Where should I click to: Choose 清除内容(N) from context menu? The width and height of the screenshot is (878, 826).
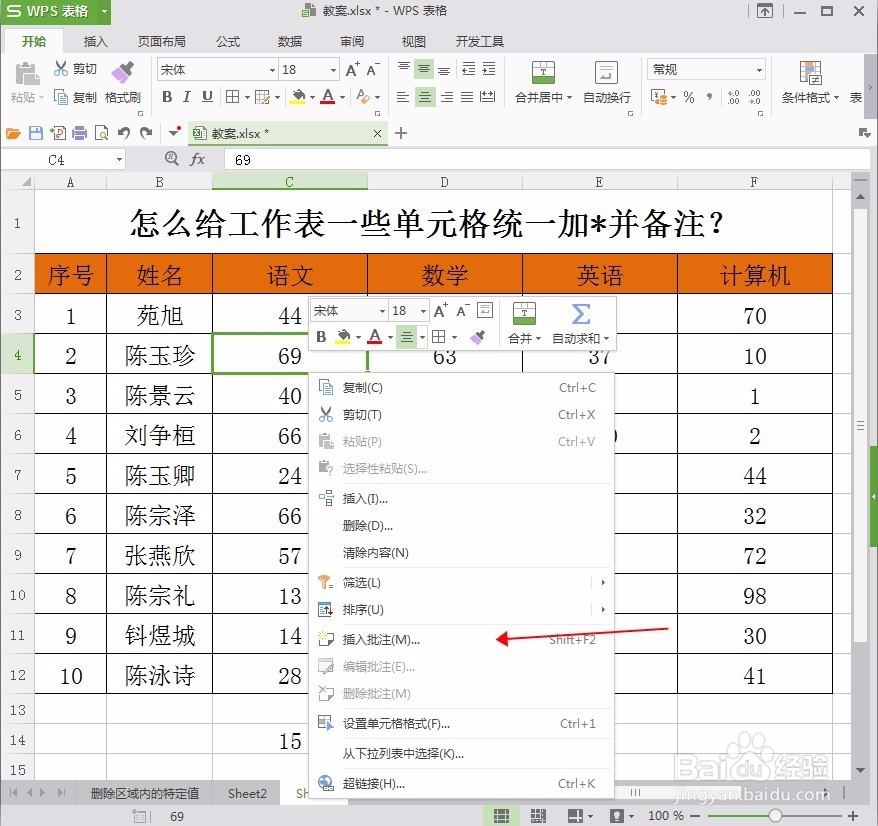461,553
